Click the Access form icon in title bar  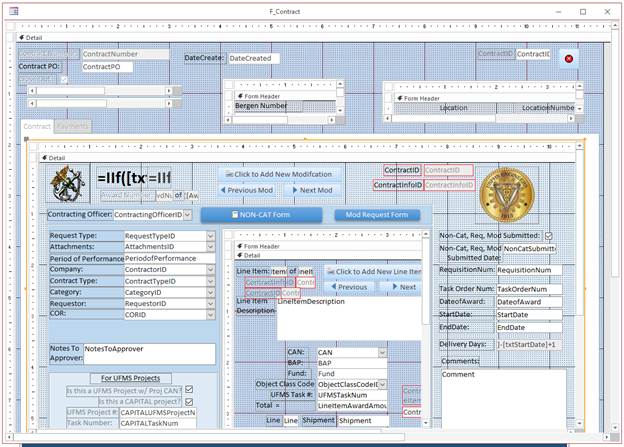tap(14, 11)
